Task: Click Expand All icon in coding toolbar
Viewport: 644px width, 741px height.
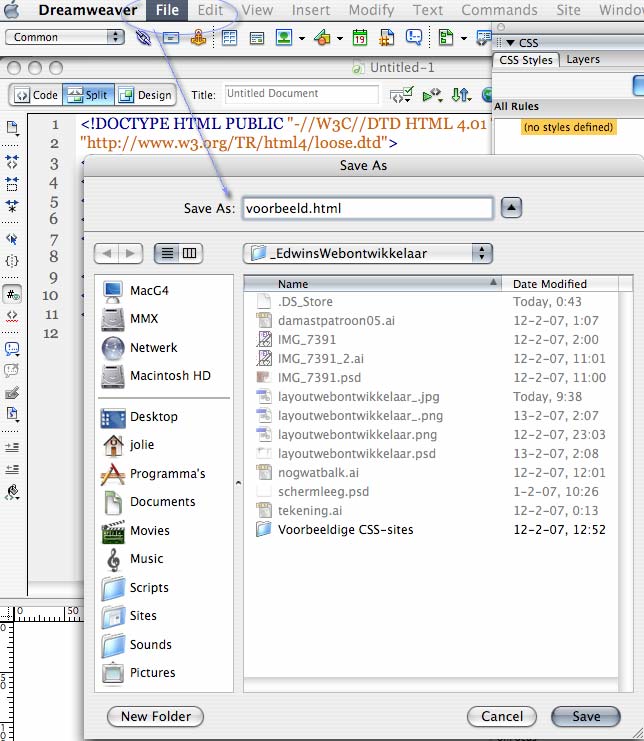Action: tap(12, 206)
